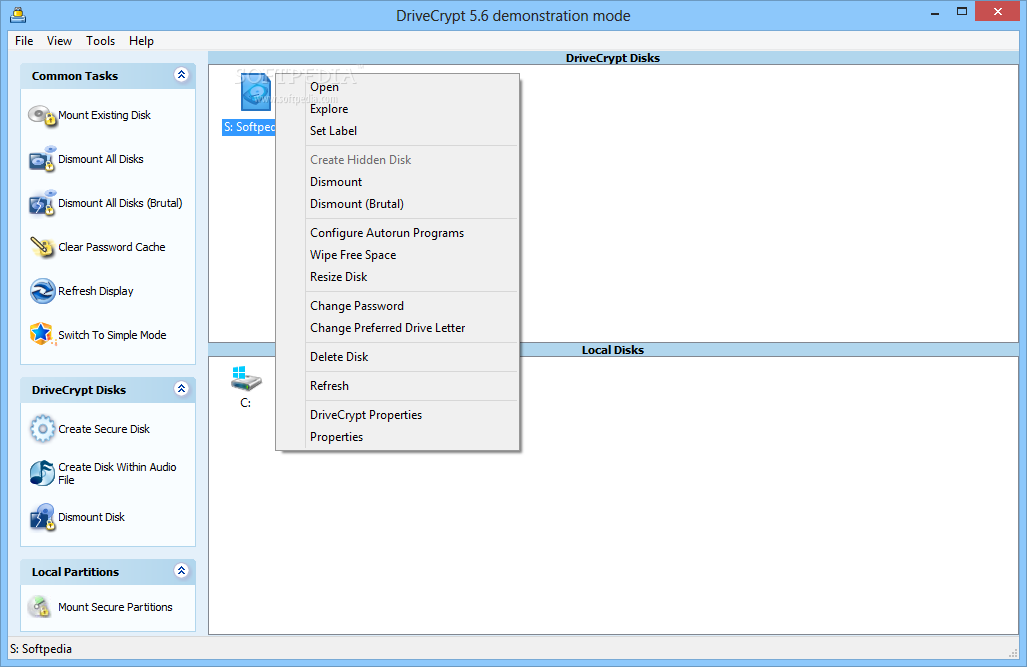
Task: Click the Dismount Disk link text
Action: click(92, 517)
